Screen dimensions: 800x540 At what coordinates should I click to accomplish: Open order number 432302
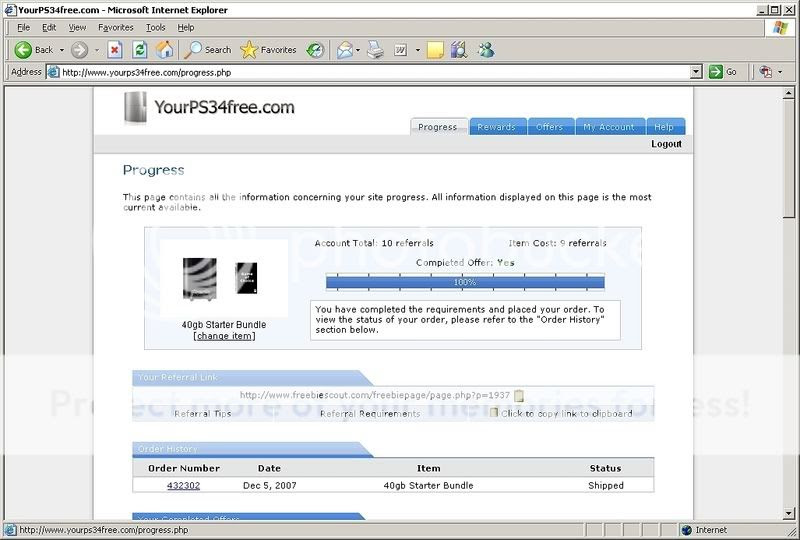pyautogui.click(x=184, y=485)
